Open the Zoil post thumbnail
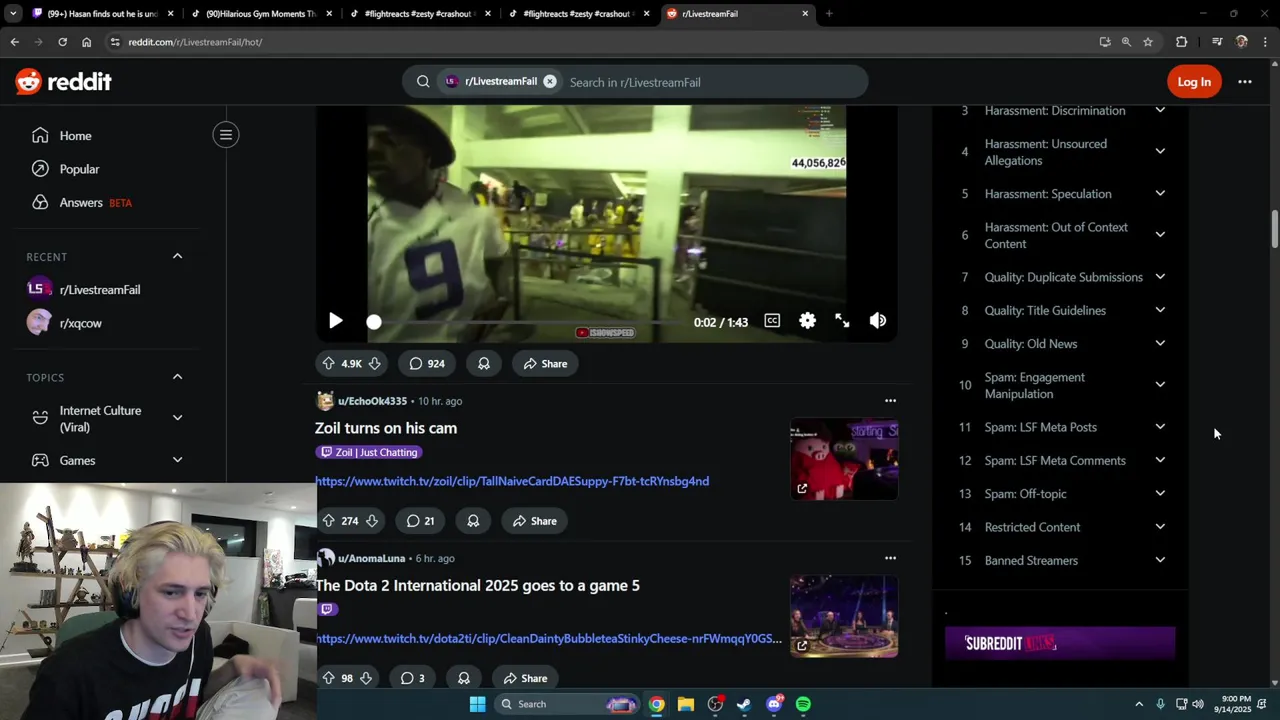This screenshot has width=1280, height=720. click(x=844, y=459)
